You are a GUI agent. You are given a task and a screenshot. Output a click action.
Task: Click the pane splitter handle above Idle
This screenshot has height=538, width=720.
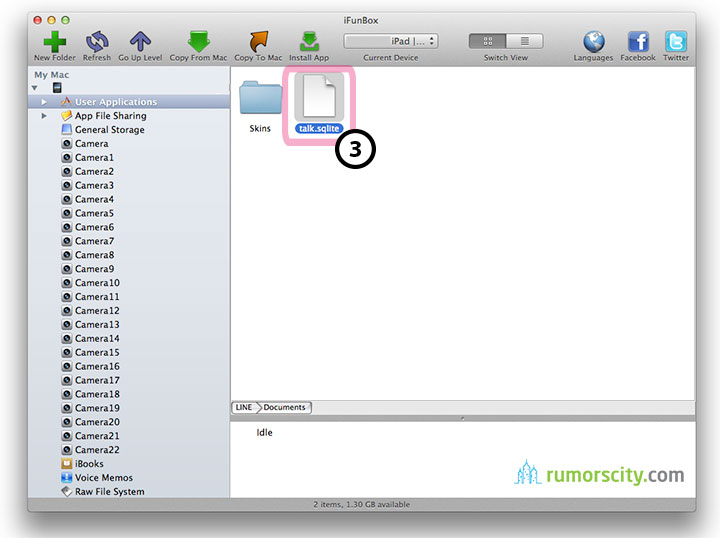point(462,418)
